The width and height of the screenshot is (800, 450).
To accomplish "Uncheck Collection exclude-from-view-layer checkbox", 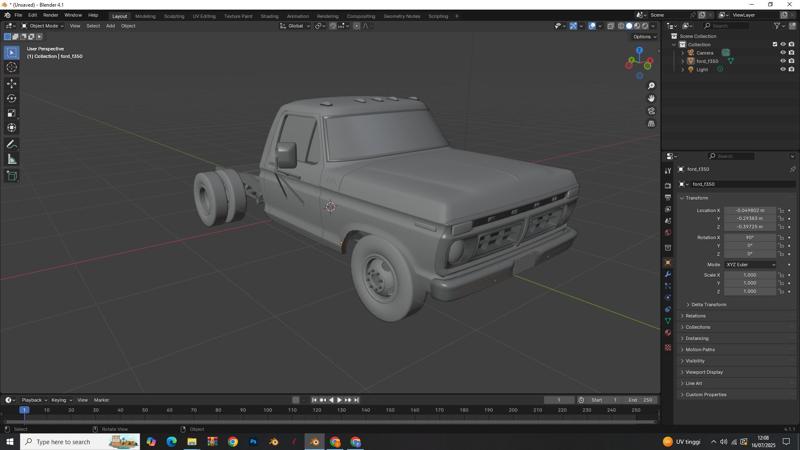I will click(x=775, y=44).
